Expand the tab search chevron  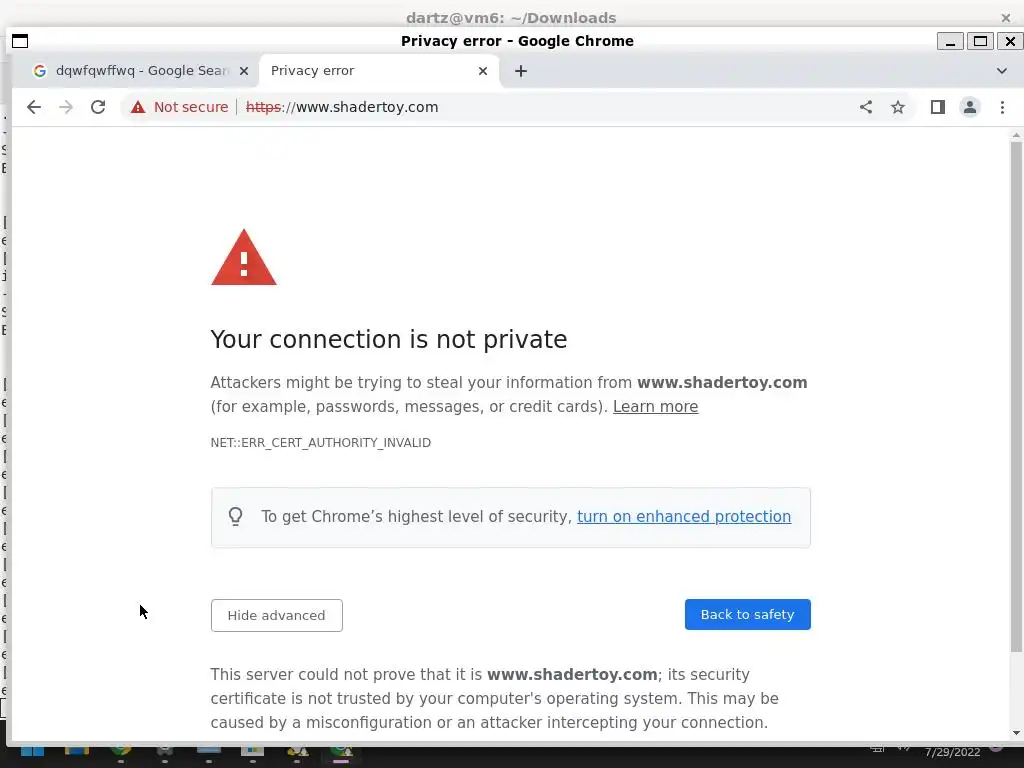[x=1002, y=71]
